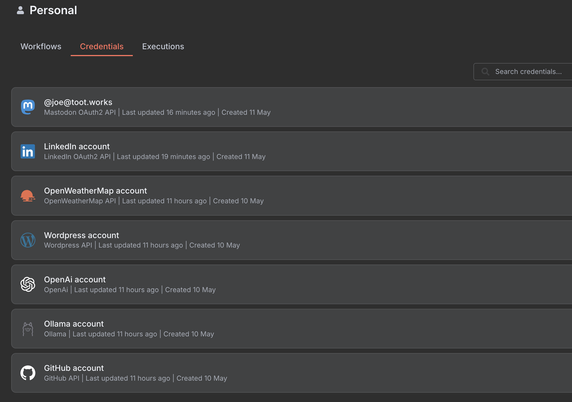The height and width of the screenshot is (402, 572).
Task: Open the OpenWeatherMap account entry
Action: click(291, 196)
